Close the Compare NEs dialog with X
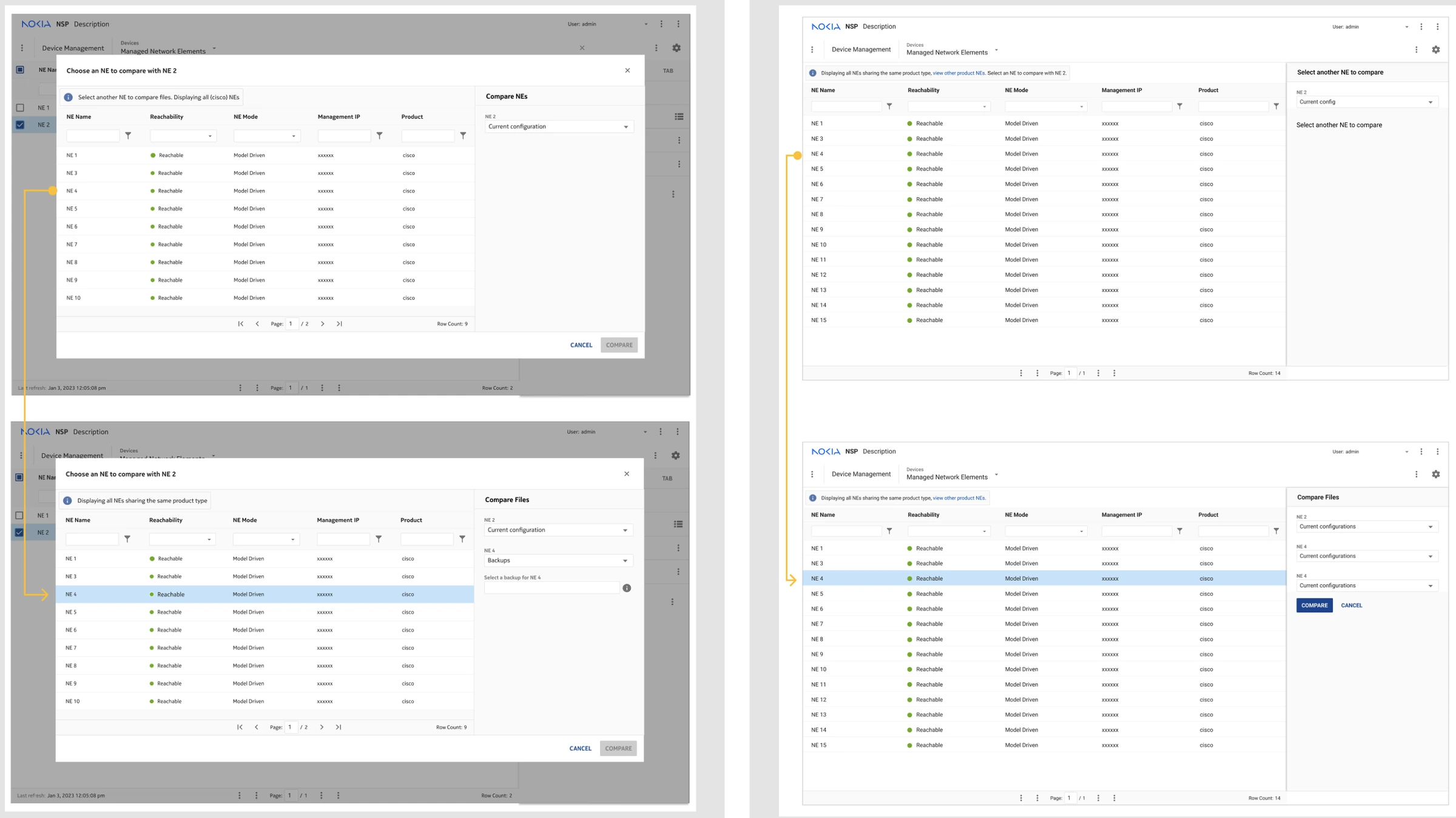This screenshot has height=818, width=1456. point(627,70)
